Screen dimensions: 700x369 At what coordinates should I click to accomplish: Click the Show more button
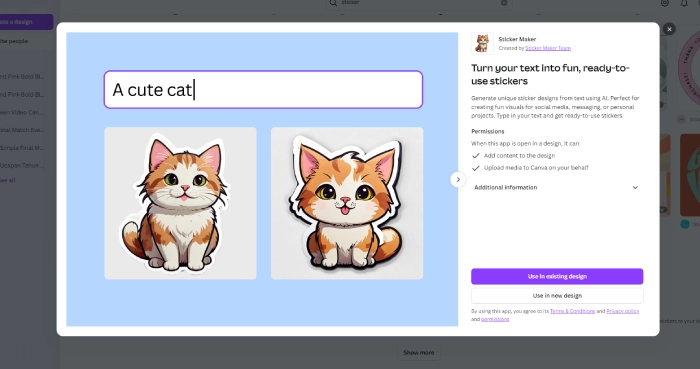pyautogui.click(x=418, y=352)
